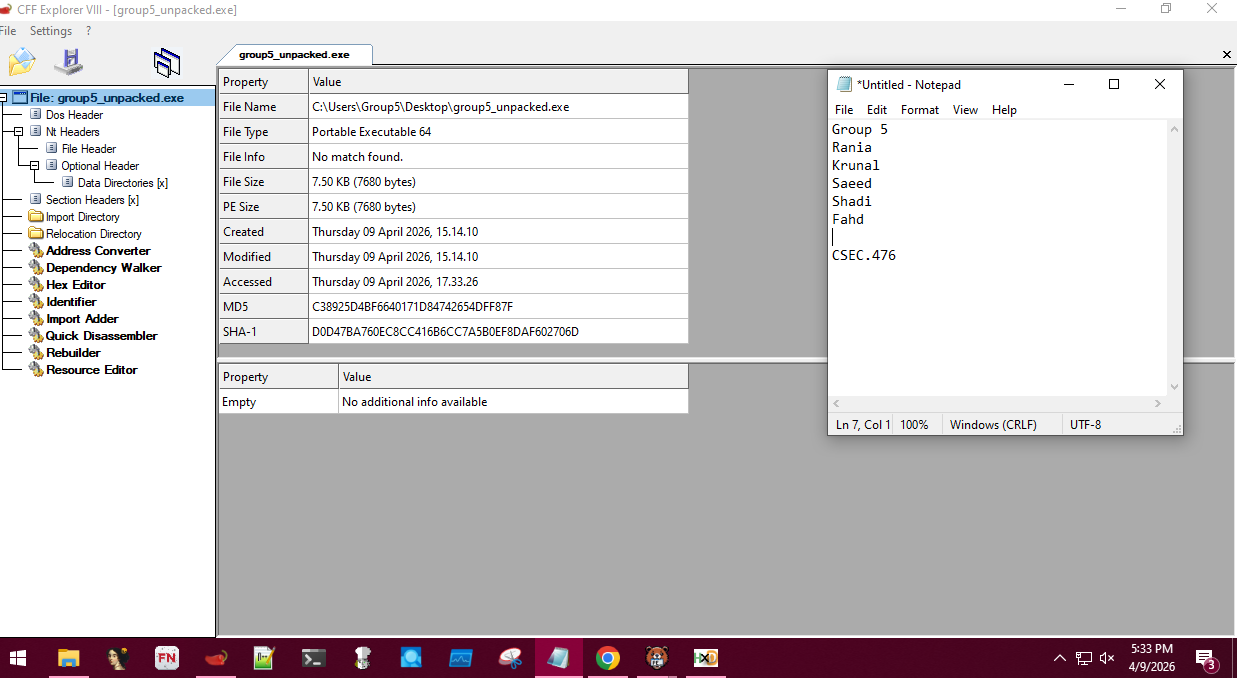Click the Quick Disassembler gear icon
Image resolution: width=1237 pixels, height=678 pixels.
[x=36, y=336]
